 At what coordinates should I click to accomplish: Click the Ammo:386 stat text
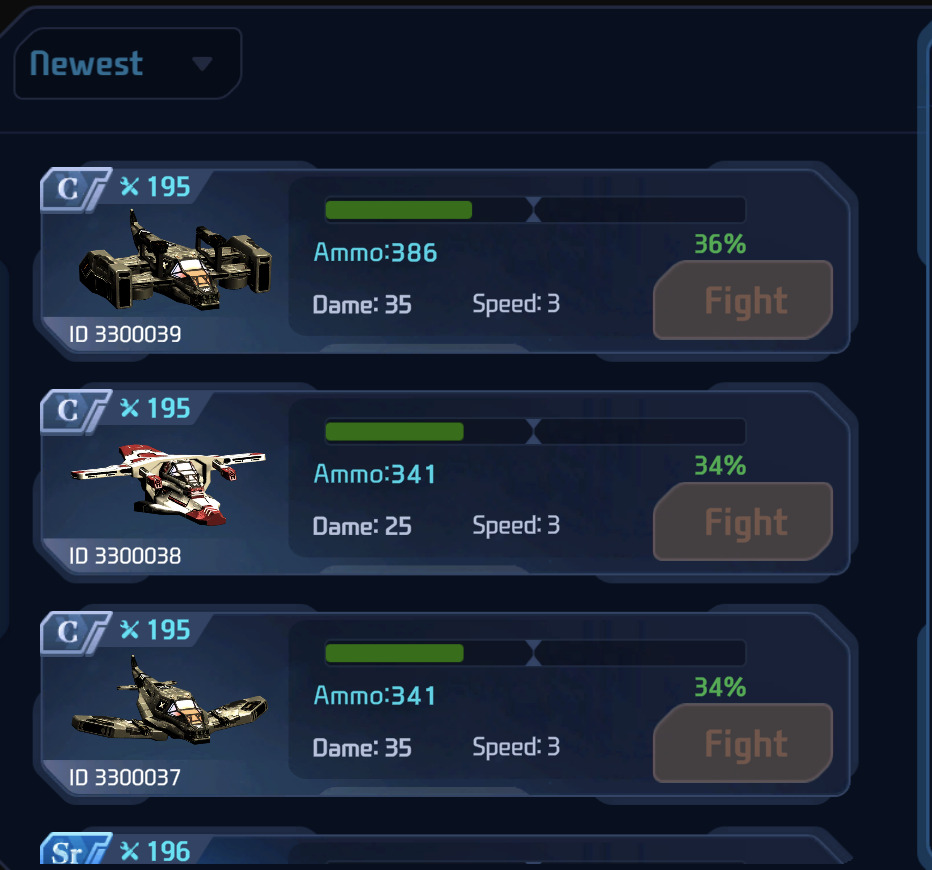coord(375,253)
